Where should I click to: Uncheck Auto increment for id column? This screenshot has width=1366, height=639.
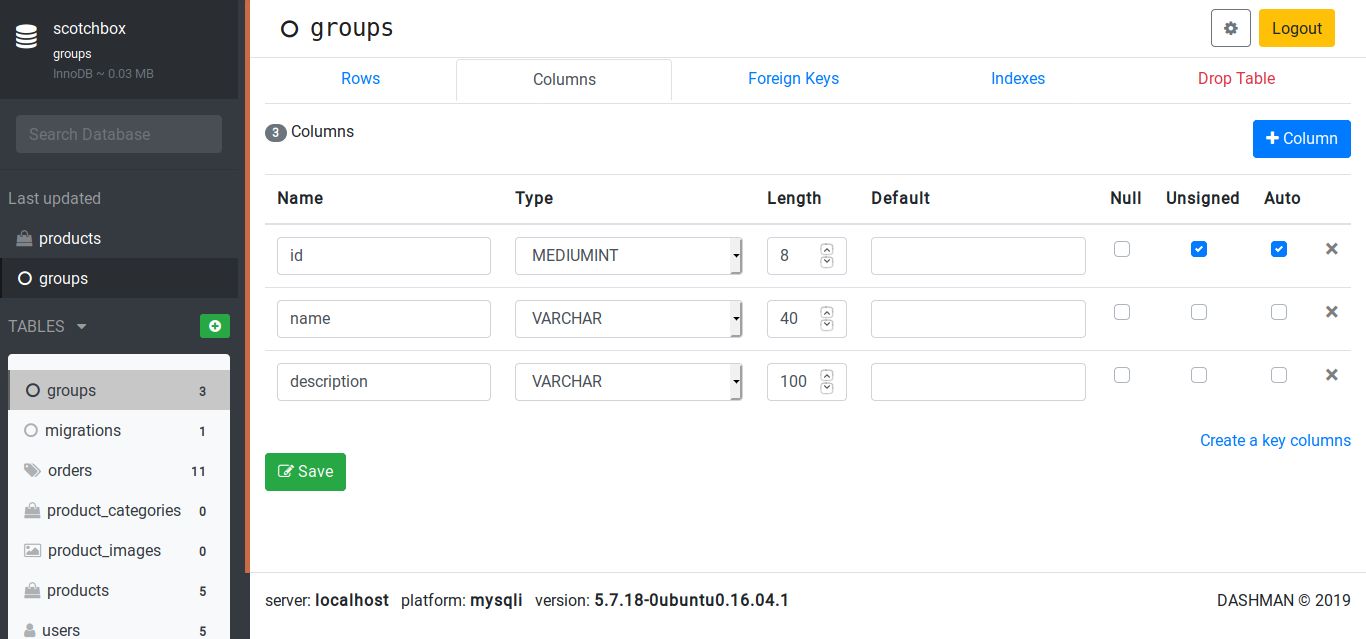click(x=1279, y=249)
